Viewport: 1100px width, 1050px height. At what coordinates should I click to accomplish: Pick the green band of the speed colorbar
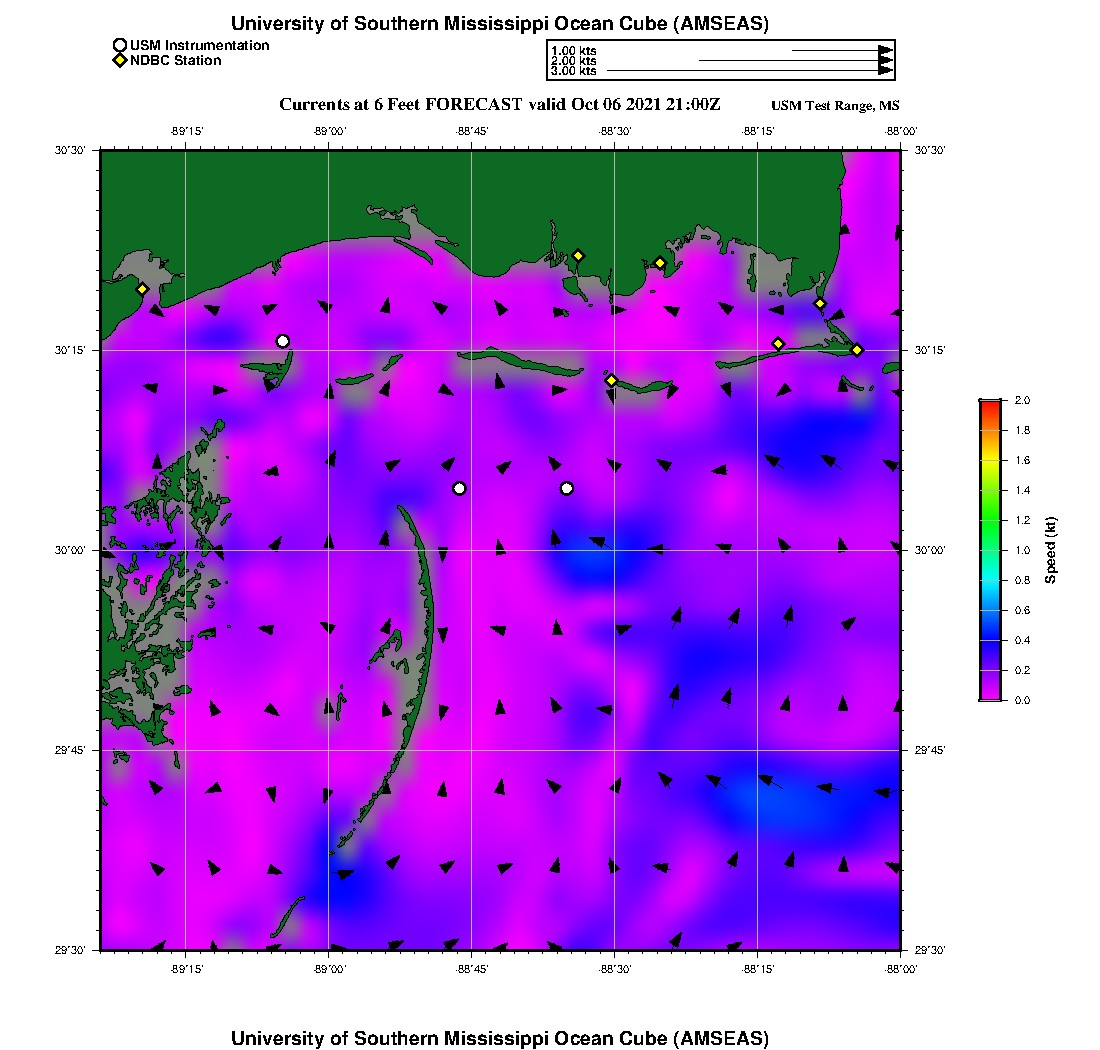click(x=991, y=519)
